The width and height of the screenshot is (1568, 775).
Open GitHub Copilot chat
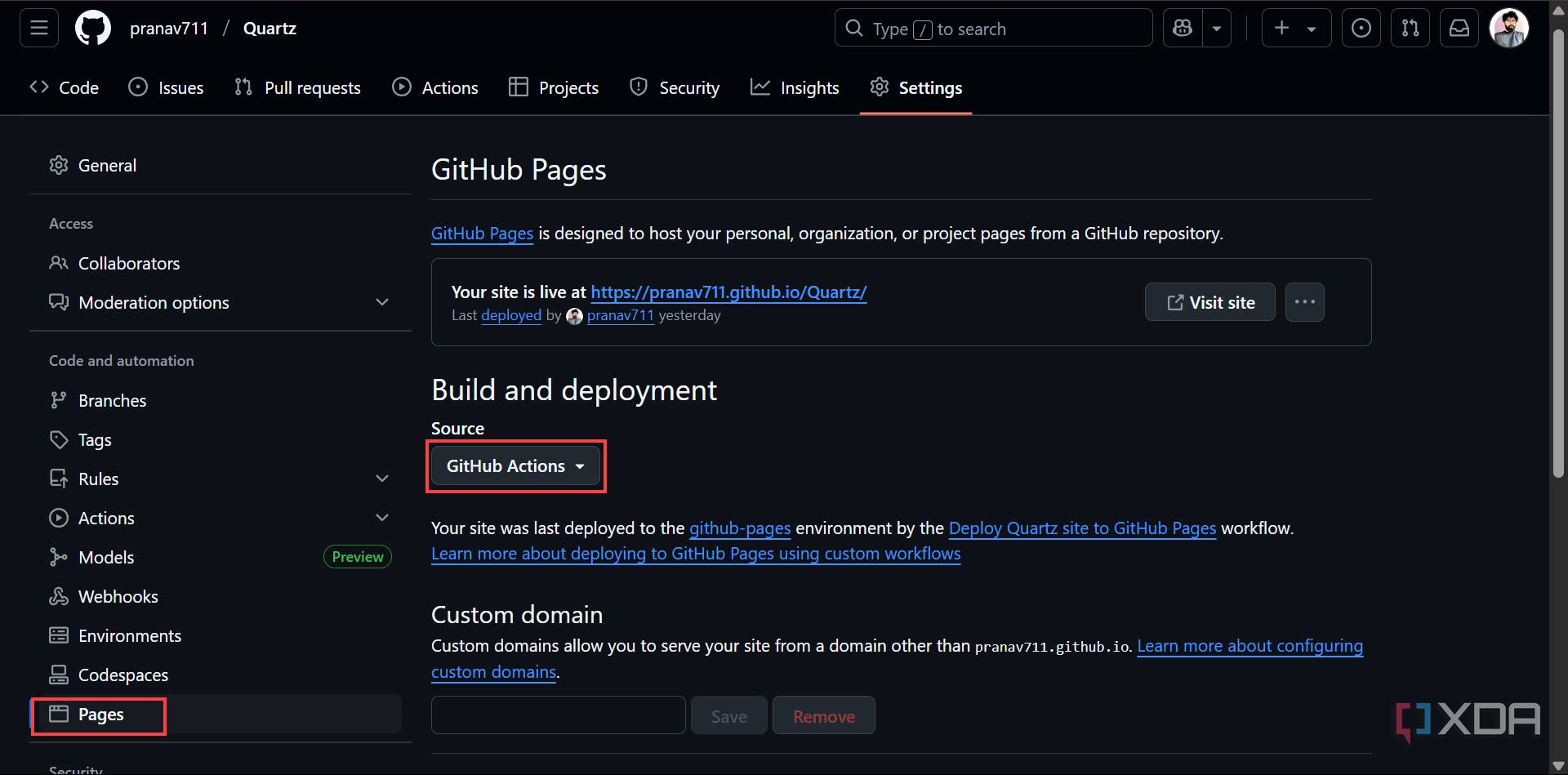tap(1182, 27)
